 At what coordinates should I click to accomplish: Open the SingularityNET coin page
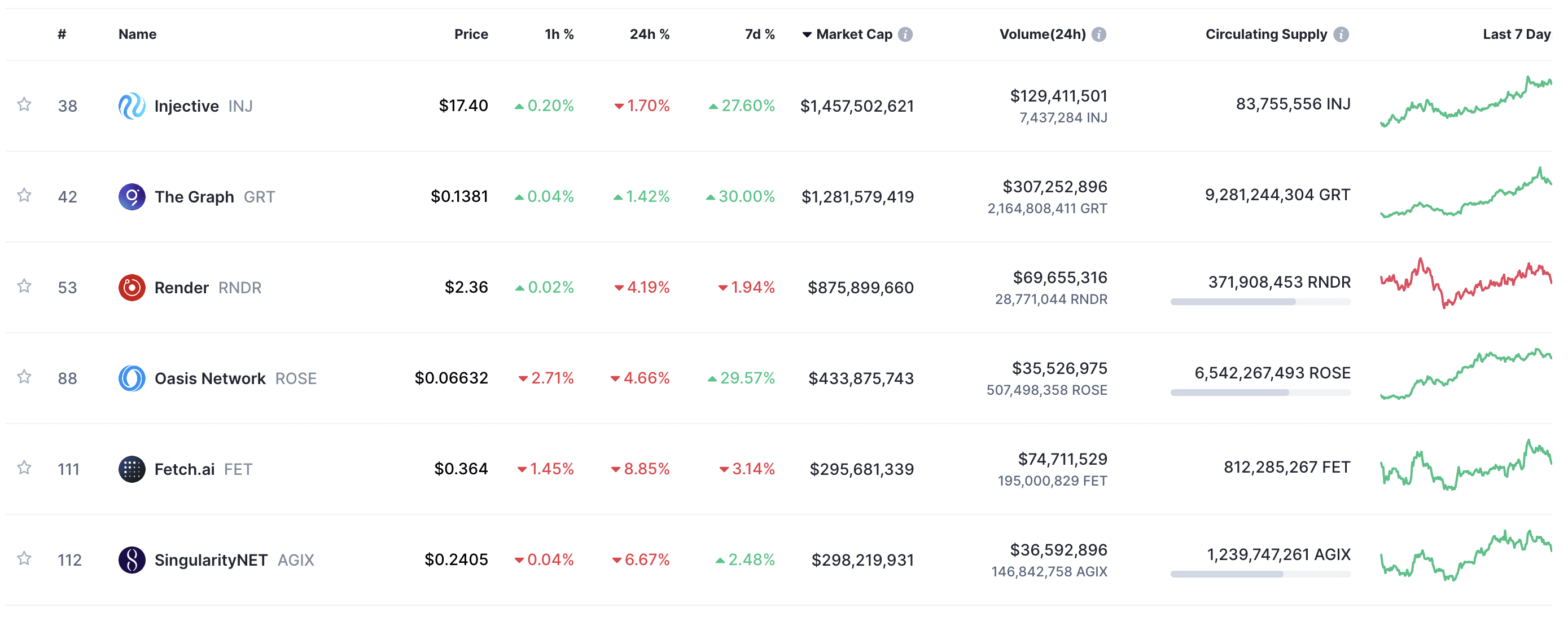pos(211,560)
